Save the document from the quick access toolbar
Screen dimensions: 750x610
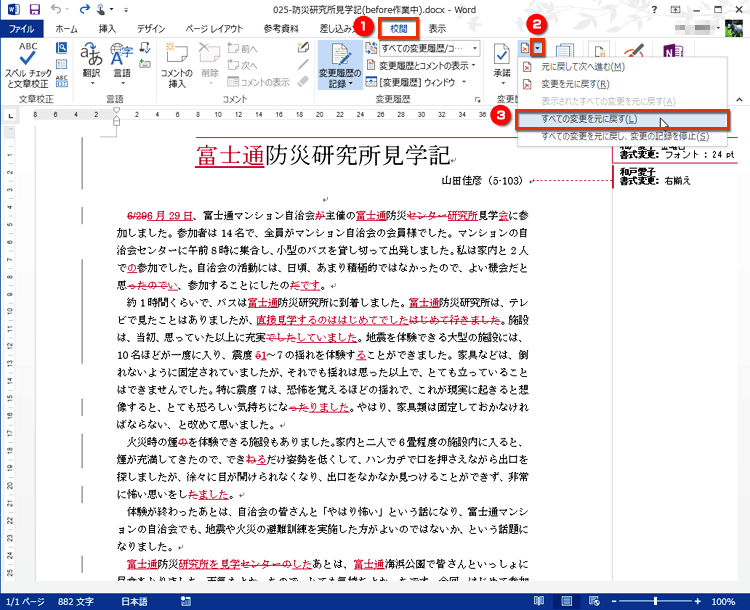[x=34, y=9]
